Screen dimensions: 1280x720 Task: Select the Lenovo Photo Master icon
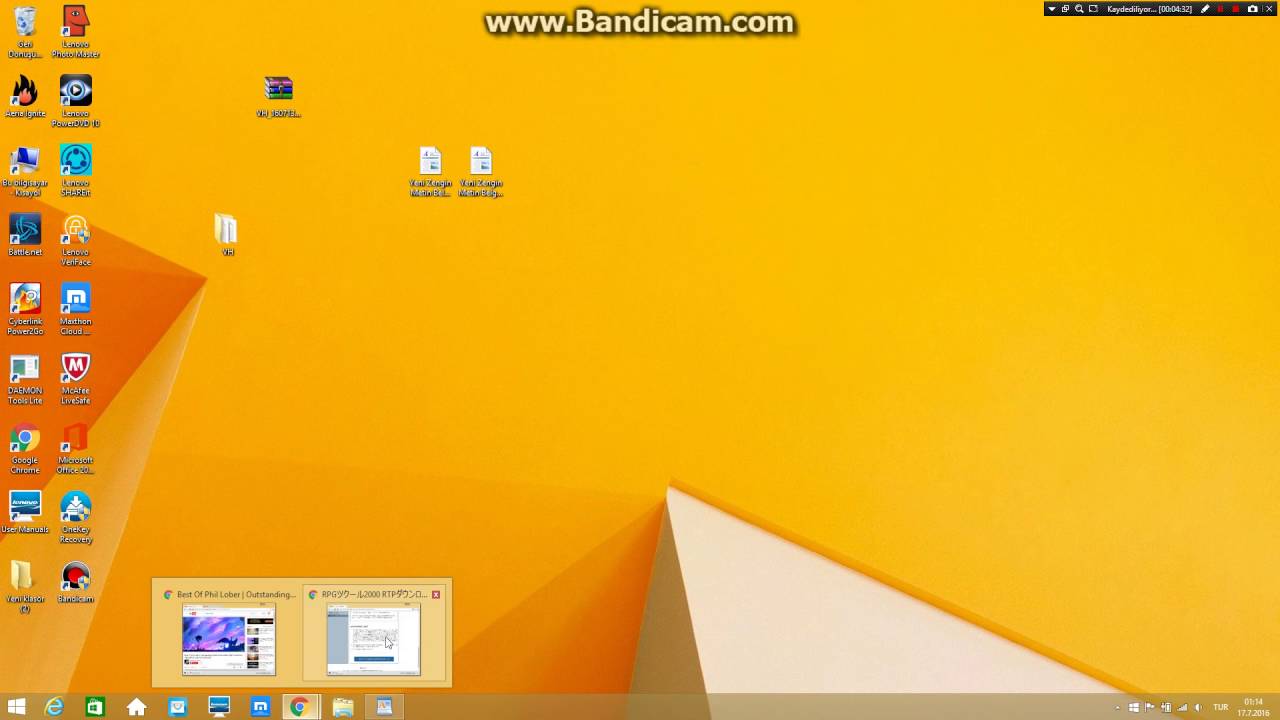click(x=76, y=31)
